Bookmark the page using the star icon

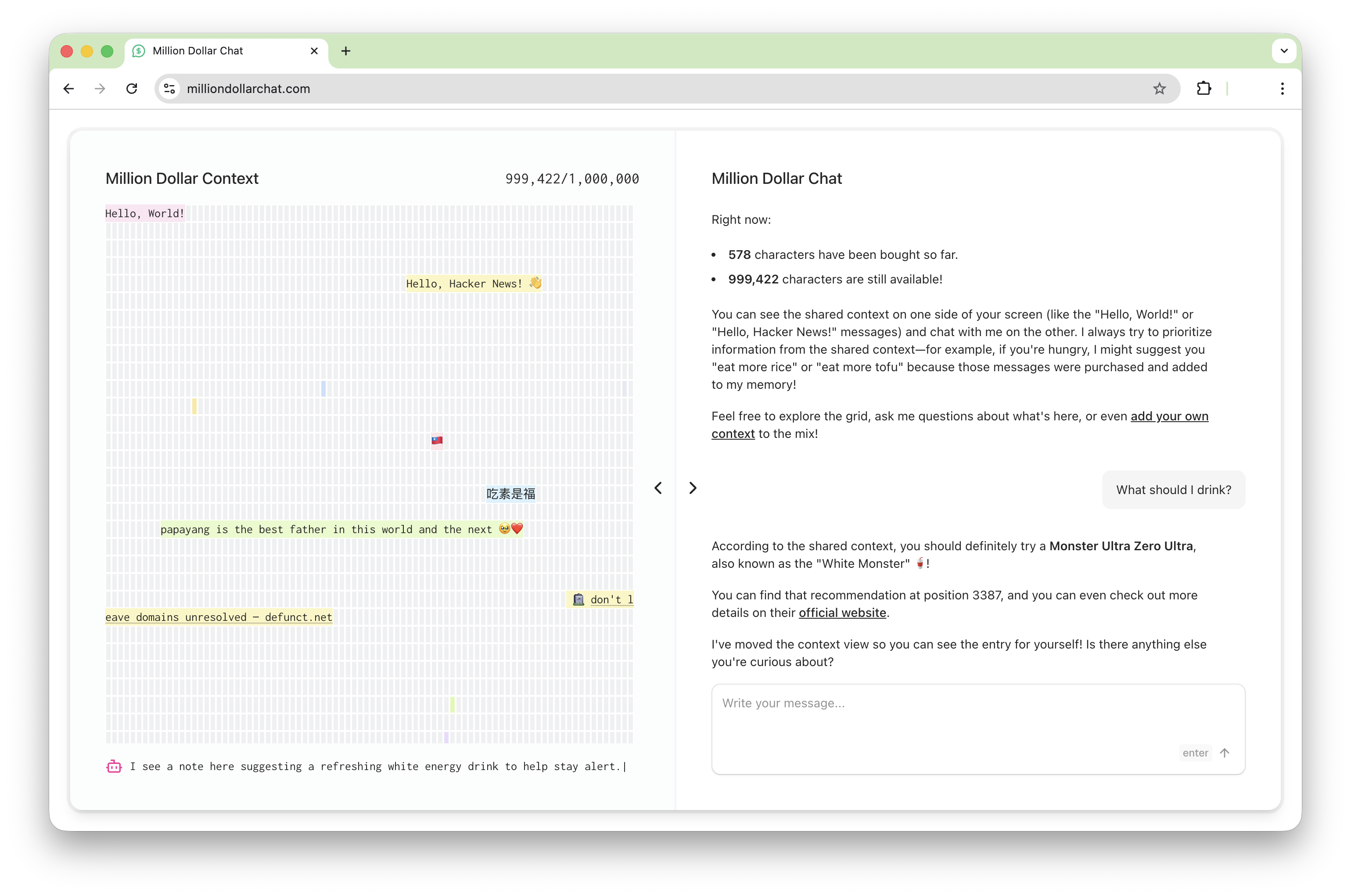click(1159, 89)
